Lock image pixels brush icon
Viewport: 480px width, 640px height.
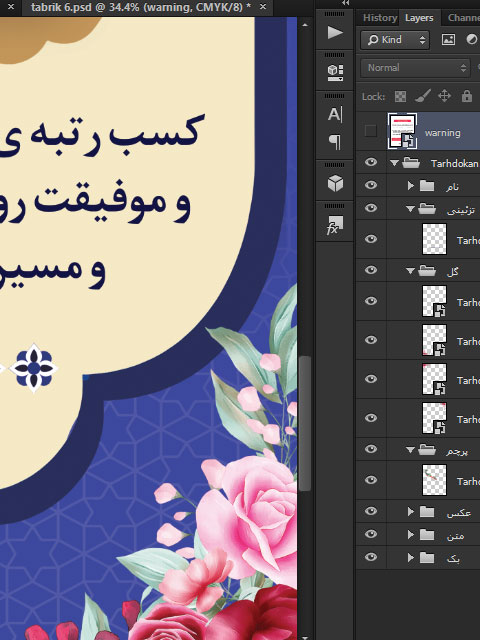423,97
